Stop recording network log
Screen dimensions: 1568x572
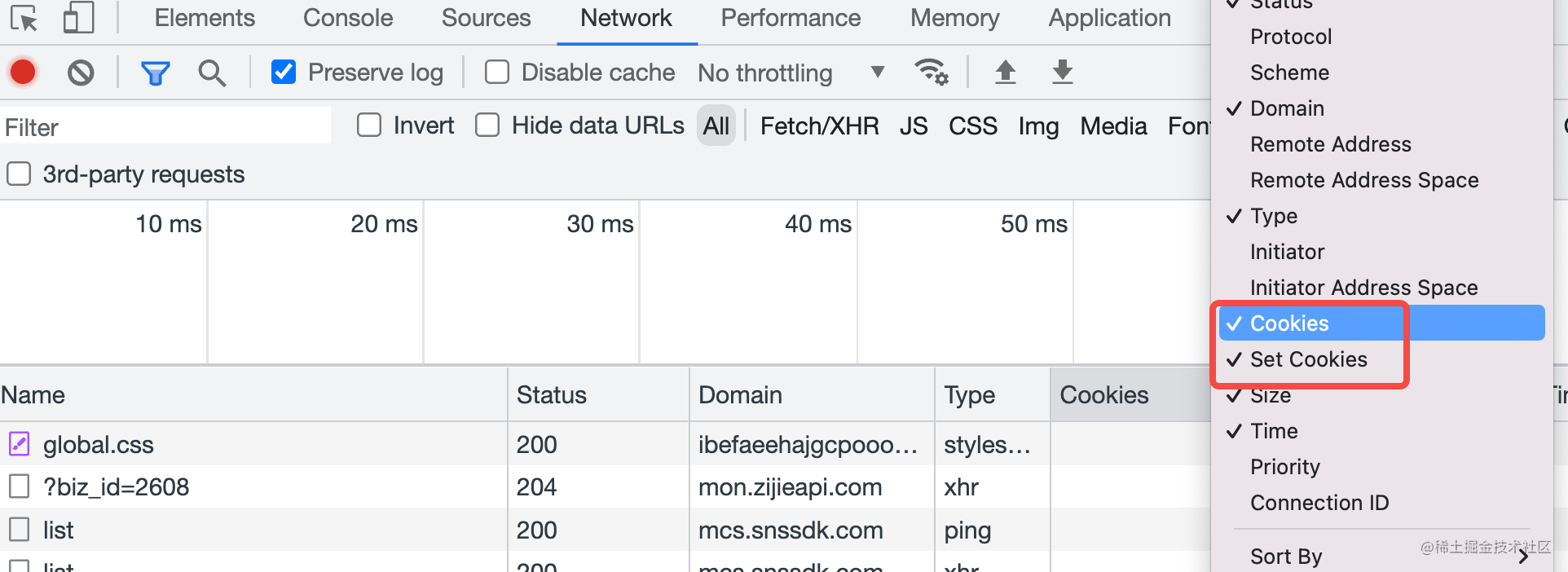pos(23,73)
